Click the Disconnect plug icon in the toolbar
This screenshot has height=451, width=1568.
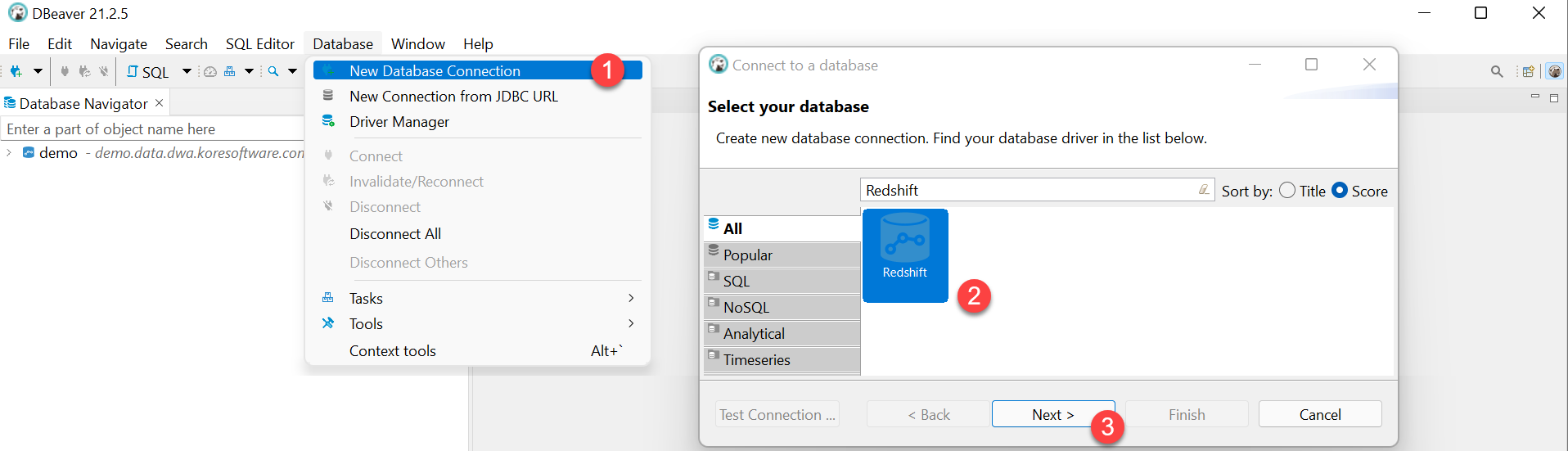coord(104,71)
